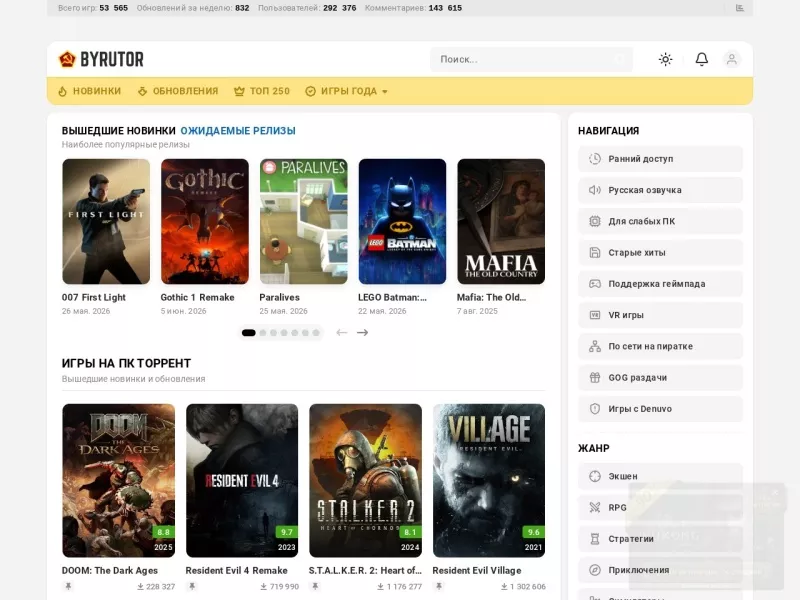Open Ранний доступ navigation link
This screenshot has height=600, width=800.
pos(660,159)
